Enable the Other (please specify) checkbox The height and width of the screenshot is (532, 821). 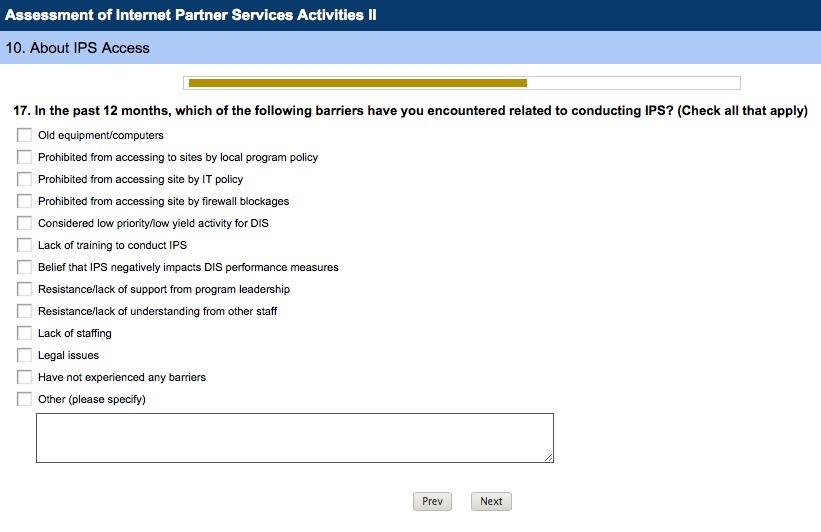(x=24, y=399)
